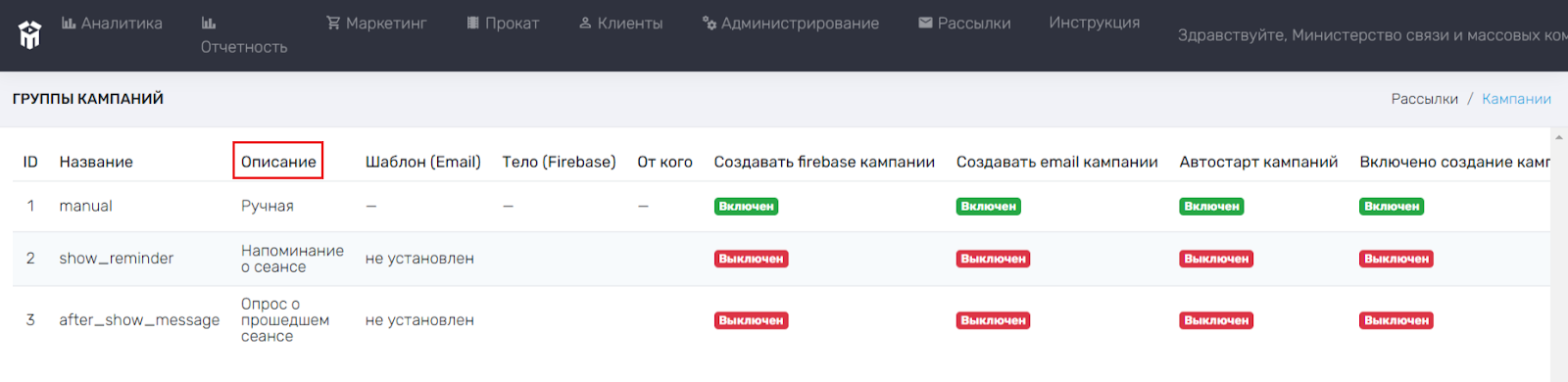Viewport: 1568px width, 382px height.
Task: Open the Аналитика chart icon menu
Action: pyautogui.click(x=69, y=23)
